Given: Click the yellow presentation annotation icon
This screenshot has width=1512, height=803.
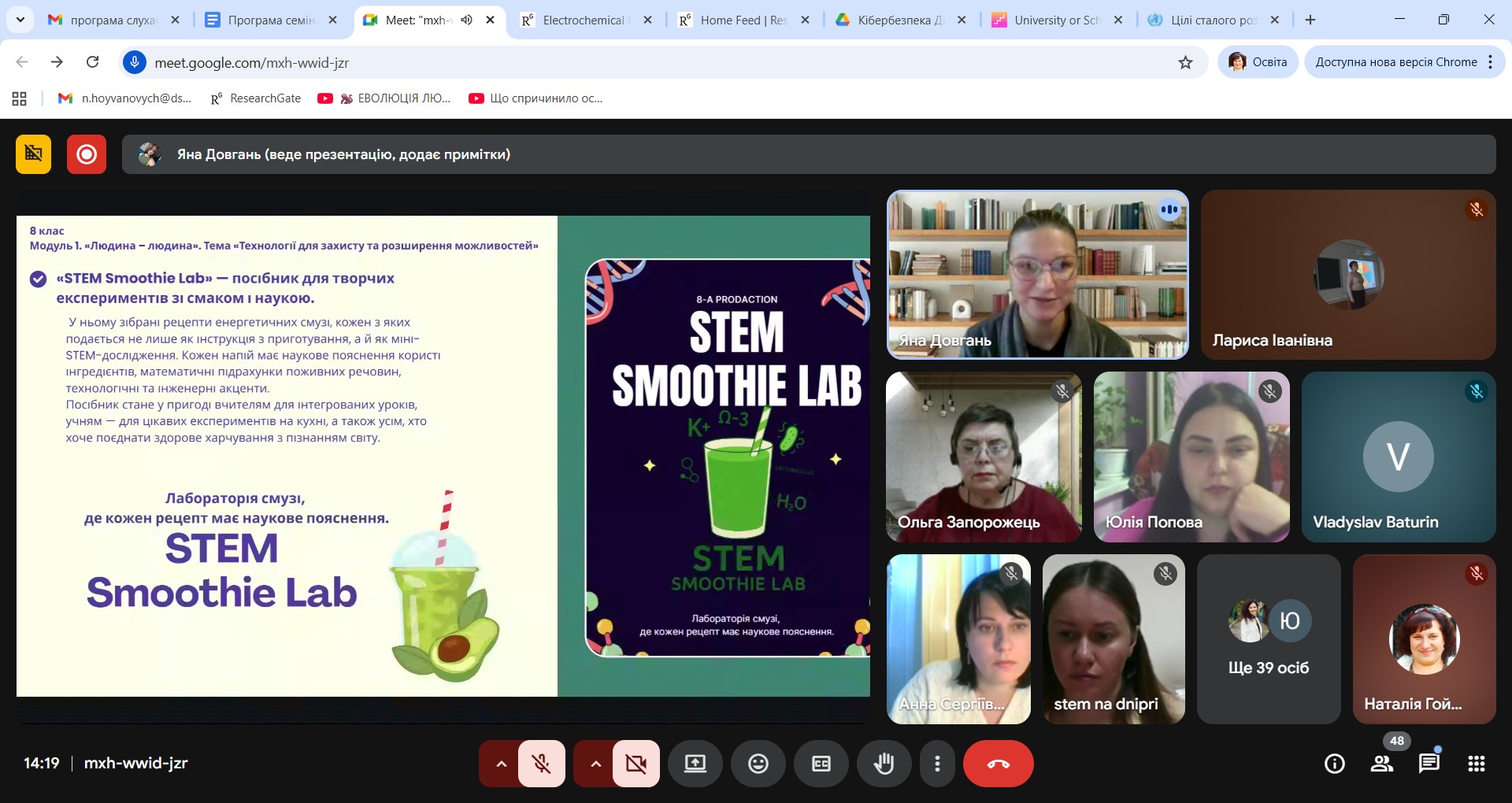Looking at the screenshot, I should [33, 154].
